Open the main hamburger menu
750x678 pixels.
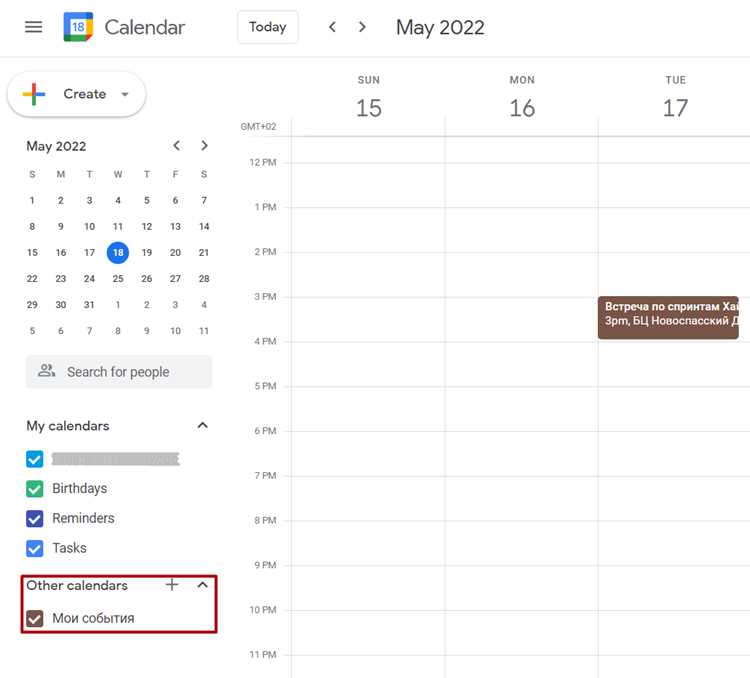point(33,27)
